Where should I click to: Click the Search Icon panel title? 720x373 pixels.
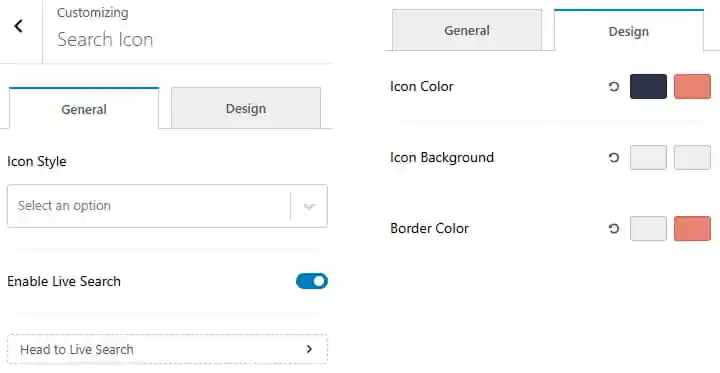[105, 40]
